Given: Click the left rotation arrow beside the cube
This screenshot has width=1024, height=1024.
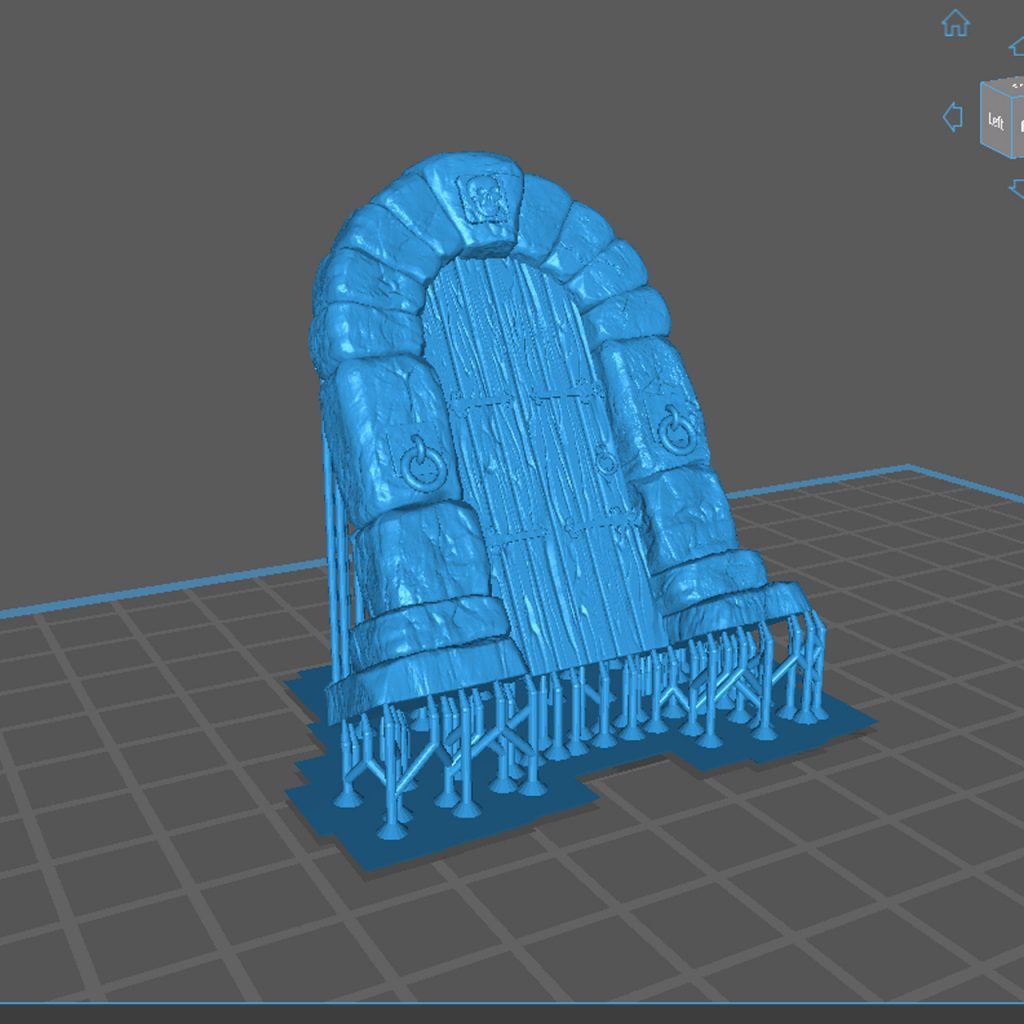Looking at the screenshot, I should pyautogui.click(x=953, y=118).
